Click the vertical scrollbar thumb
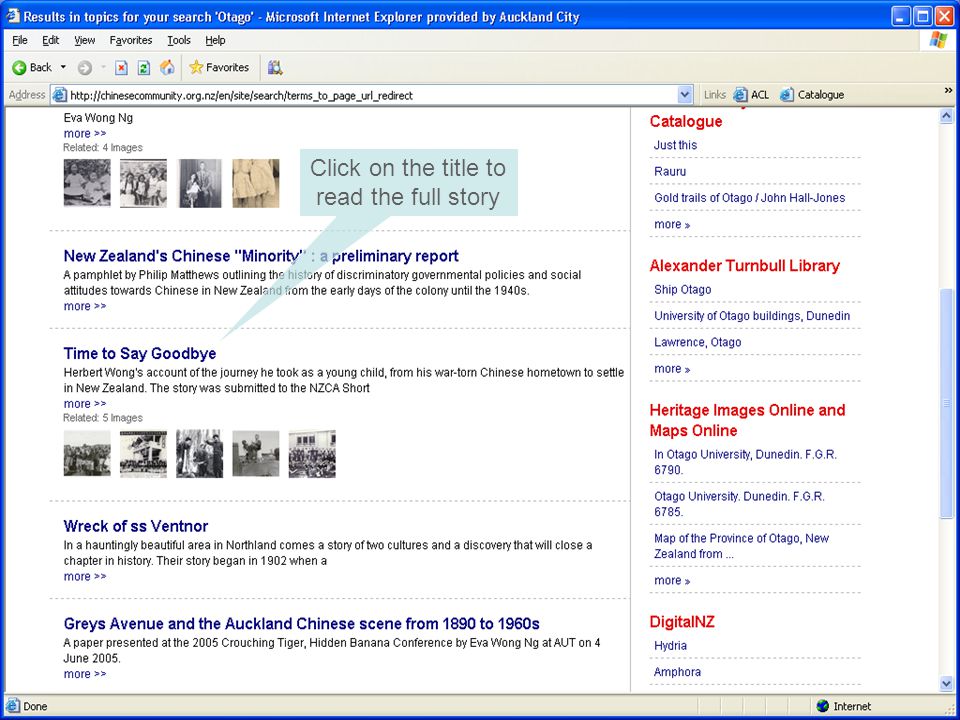 pos(946,403)
